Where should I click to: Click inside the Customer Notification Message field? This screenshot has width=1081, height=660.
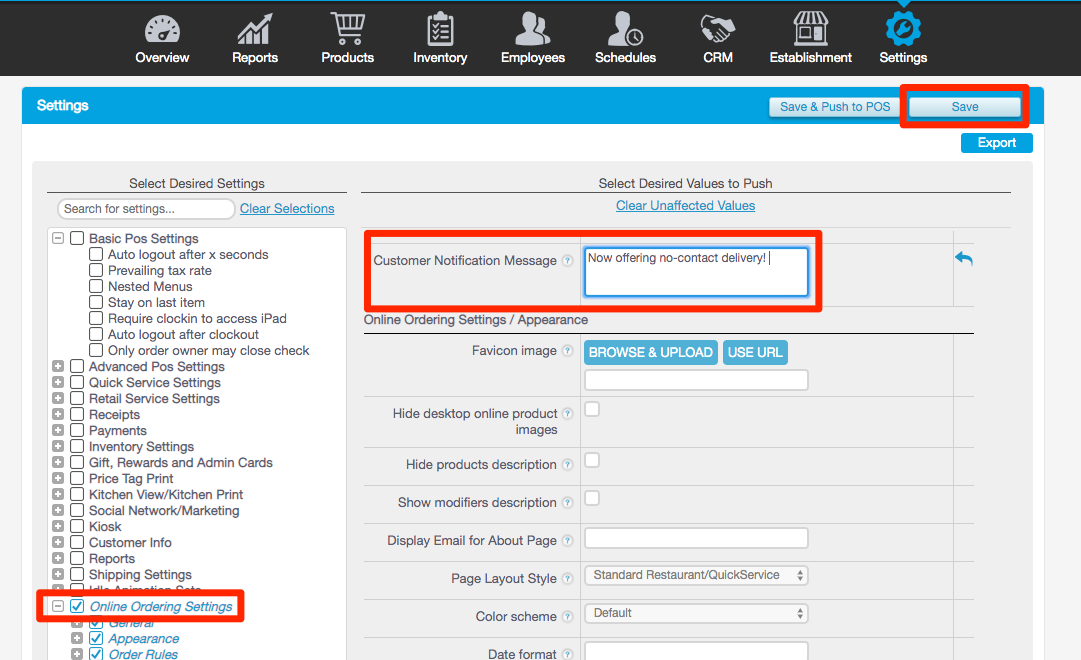point(696,272)
